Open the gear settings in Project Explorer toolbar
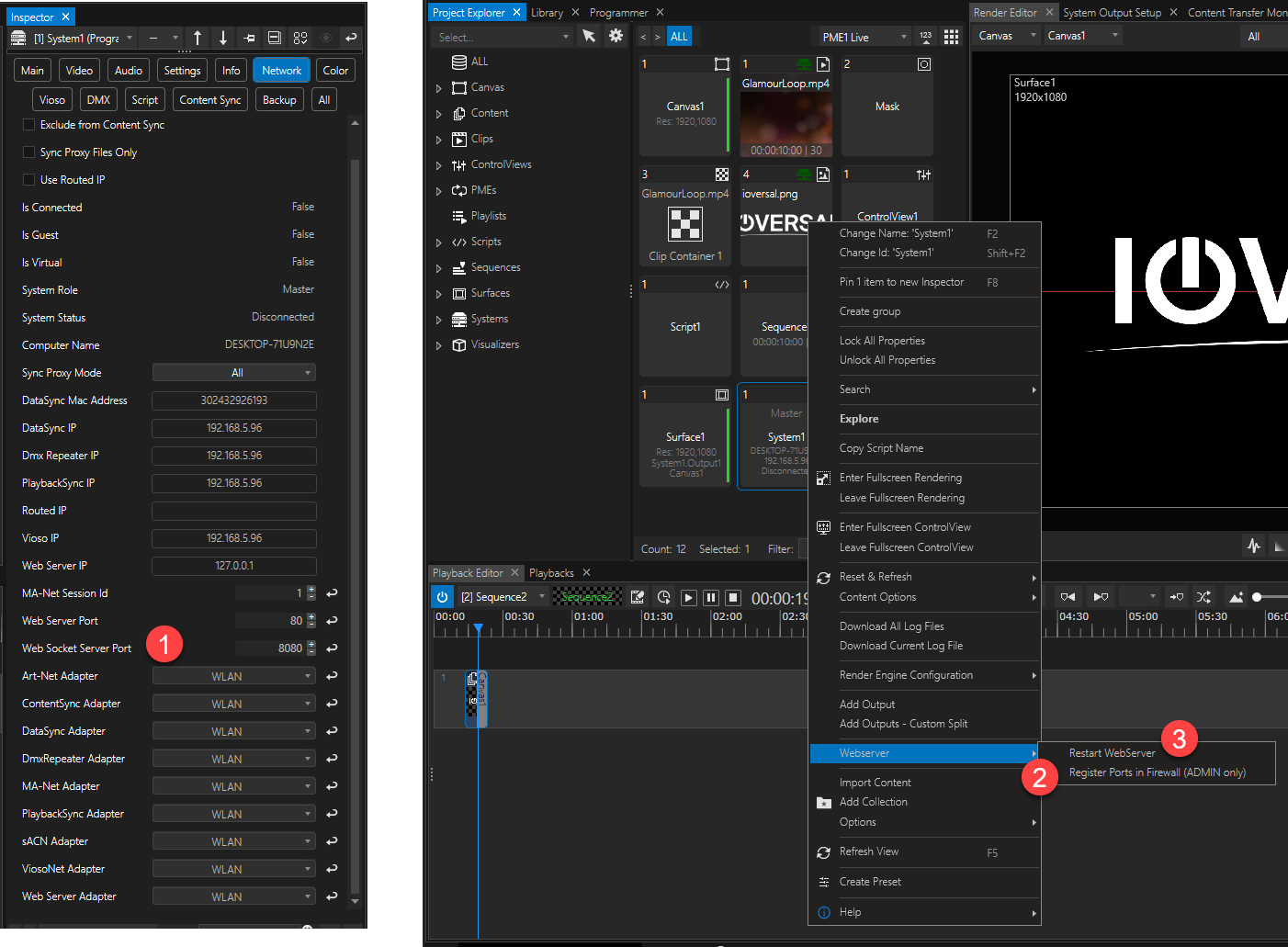 (616, 36)
